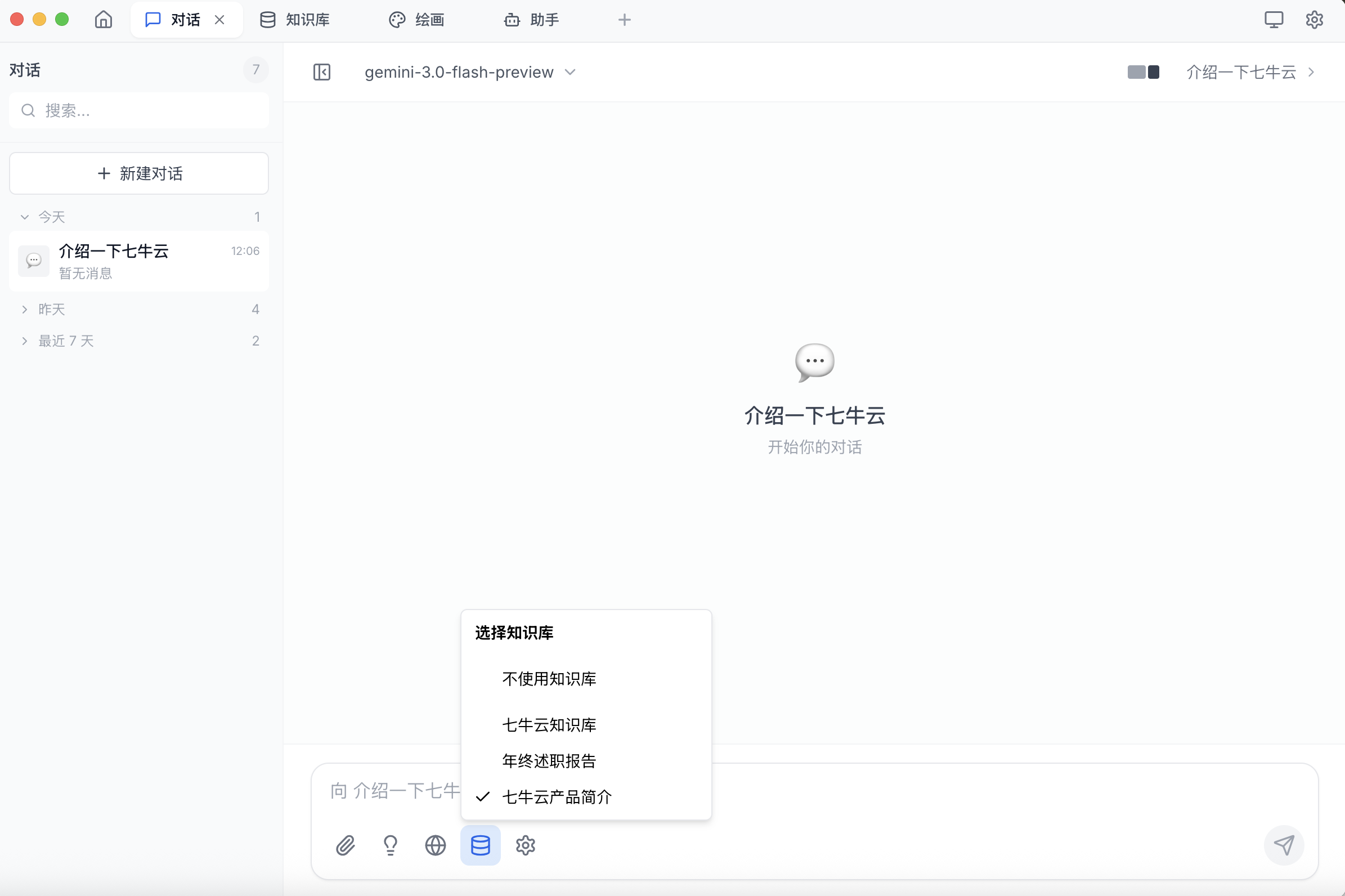This screenshot has width=1345, height=896.
Task: Switch theme using the dual-square toggle
Action: click(x=1143, y=72)
